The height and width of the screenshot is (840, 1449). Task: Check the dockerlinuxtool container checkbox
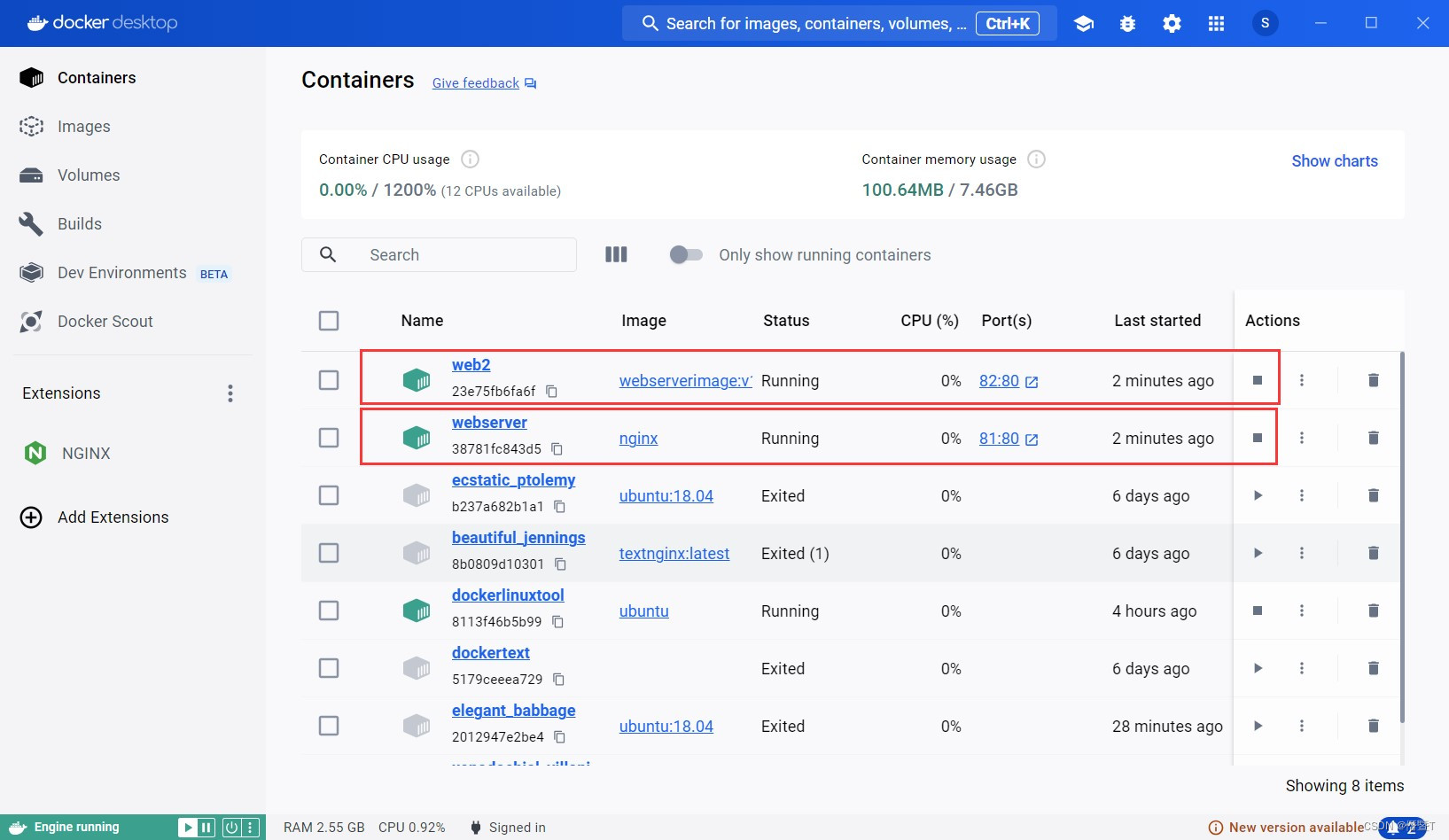coord(329,611)
